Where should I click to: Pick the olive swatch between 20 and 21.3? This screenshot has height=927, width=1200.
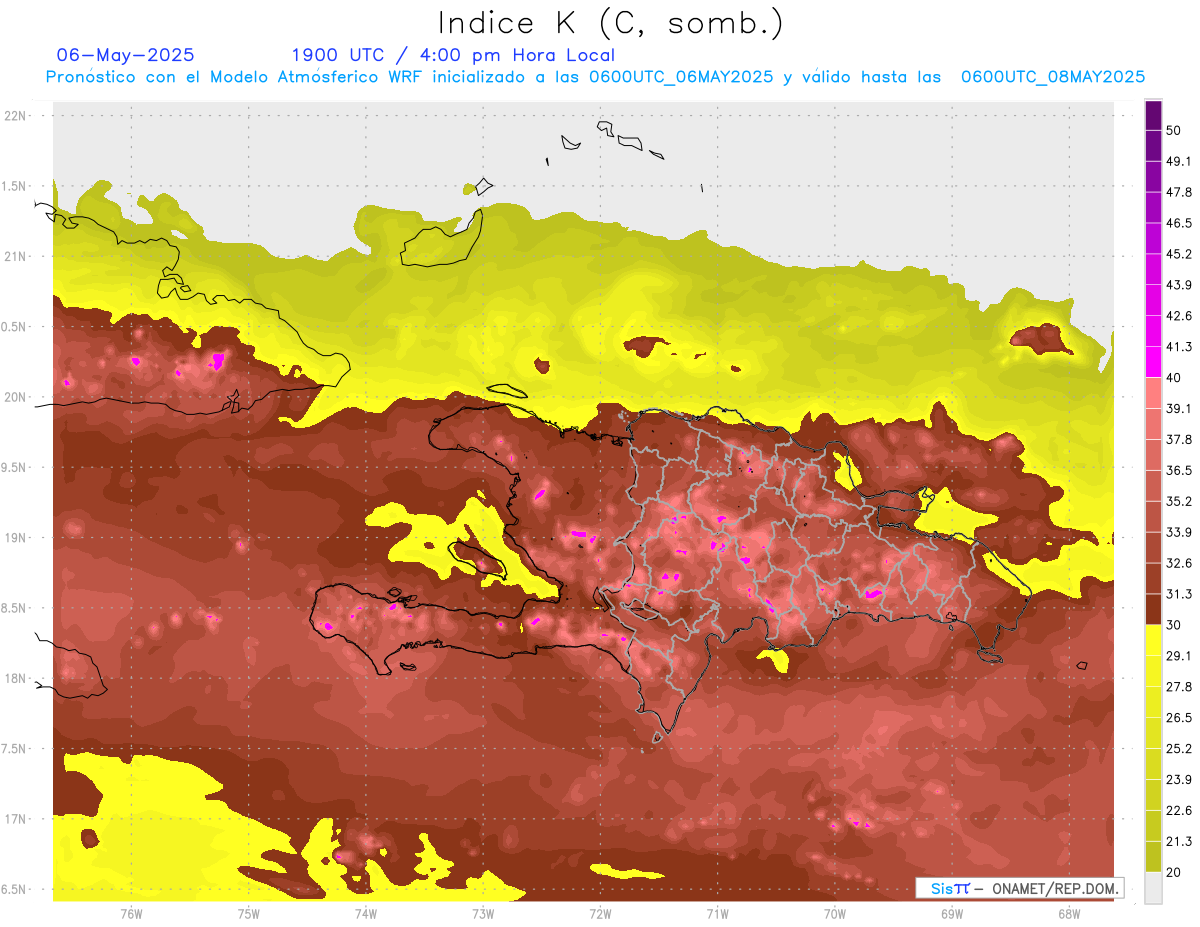tap(1153, 856)
